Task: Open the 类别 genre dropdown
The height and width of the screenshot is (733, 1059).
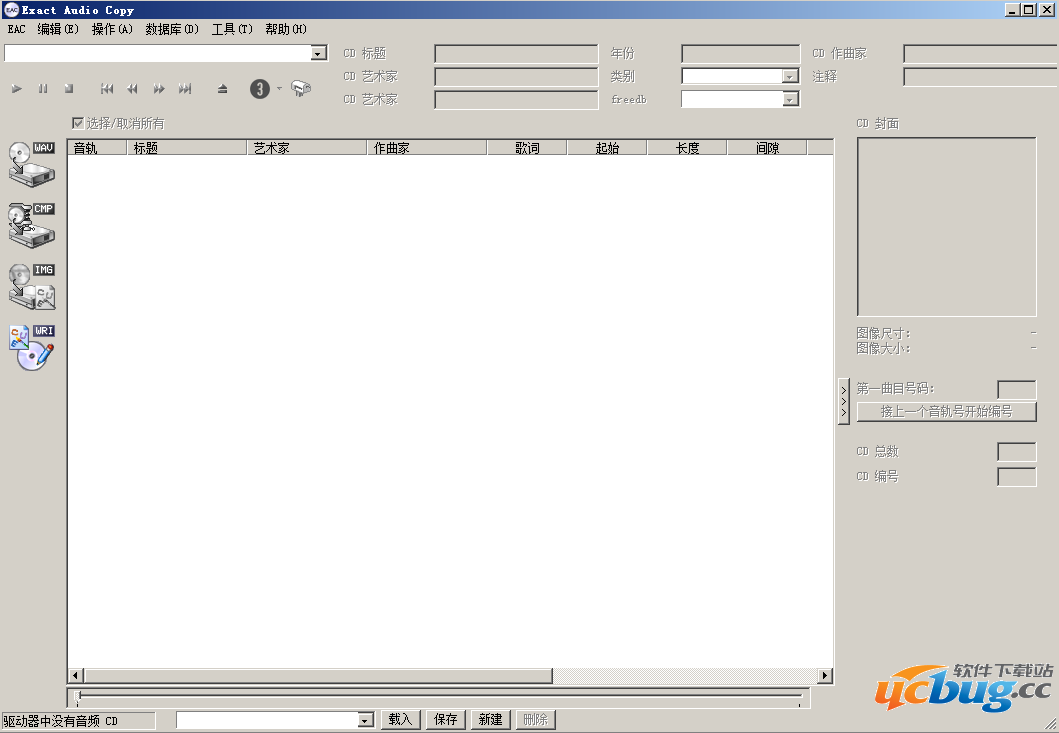Action: [x=789, y=76]
